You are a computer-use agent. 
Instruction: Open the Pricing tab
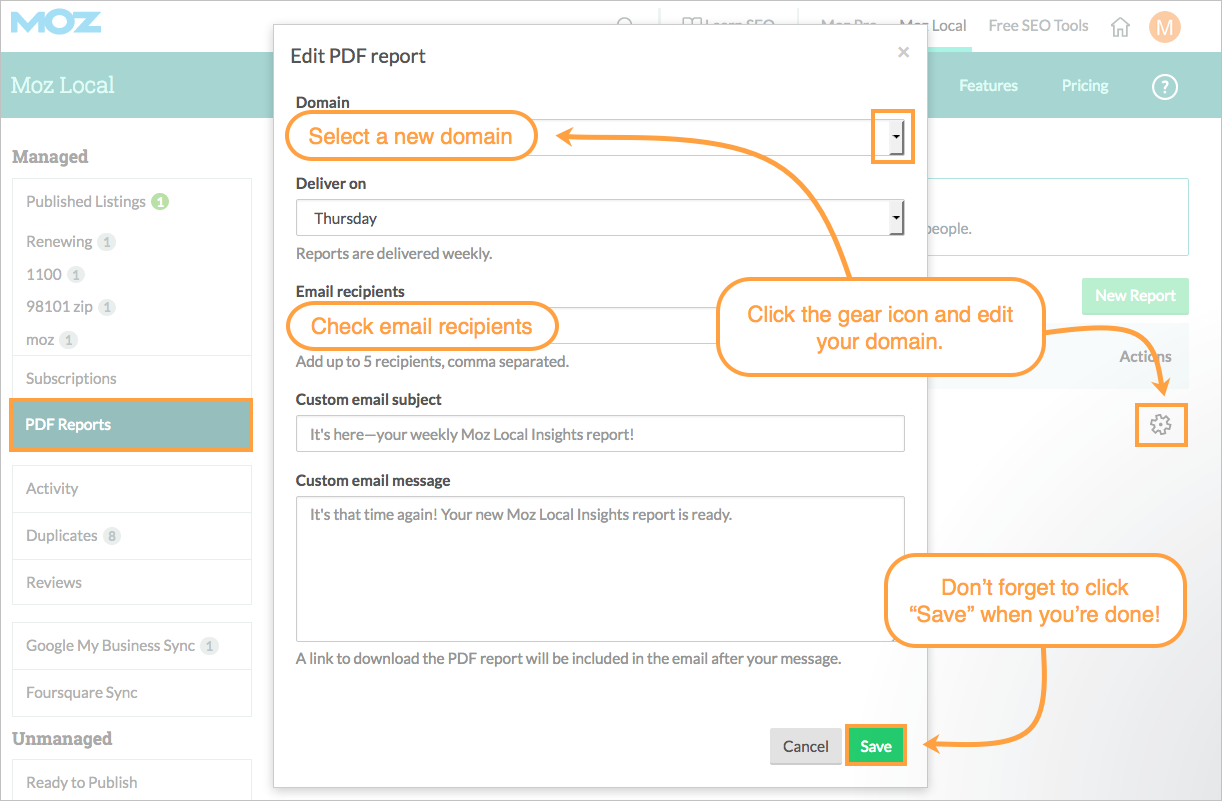[1085, 86]
